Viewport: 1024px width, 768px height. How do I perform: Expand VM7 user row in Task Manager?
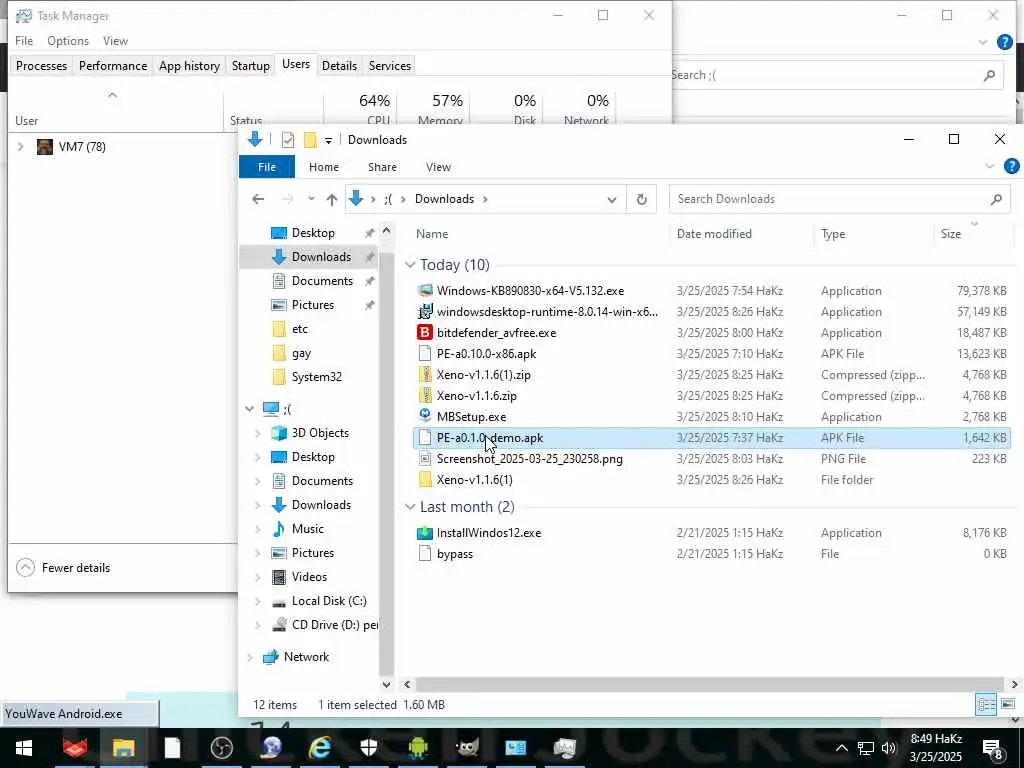20,147
